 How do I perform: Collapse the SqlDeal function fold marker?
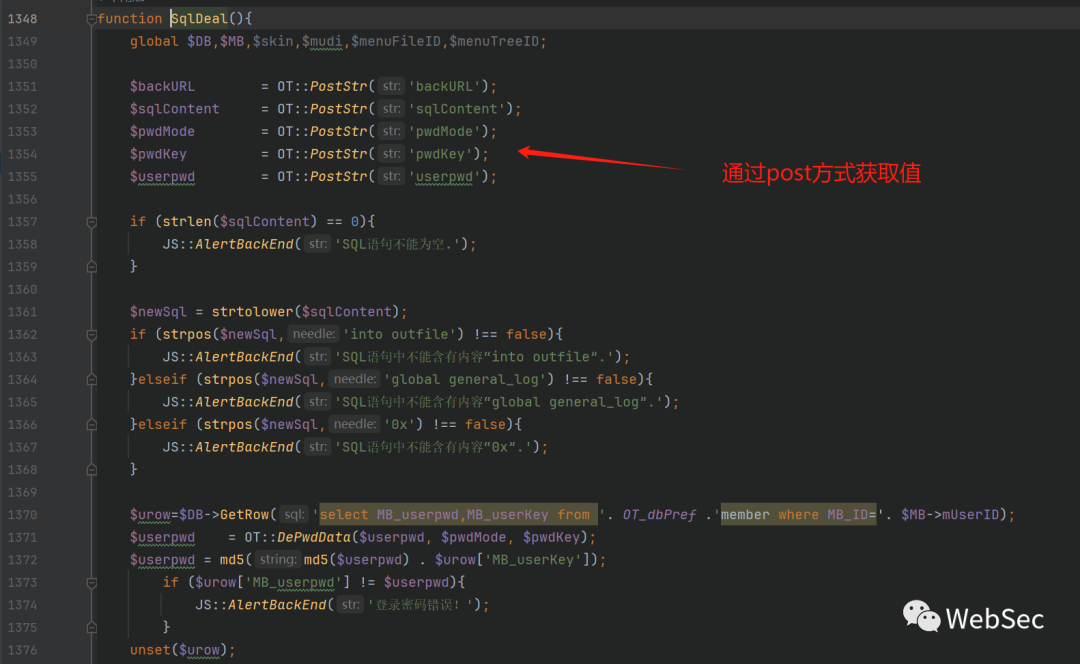click(x=92, y=19)
